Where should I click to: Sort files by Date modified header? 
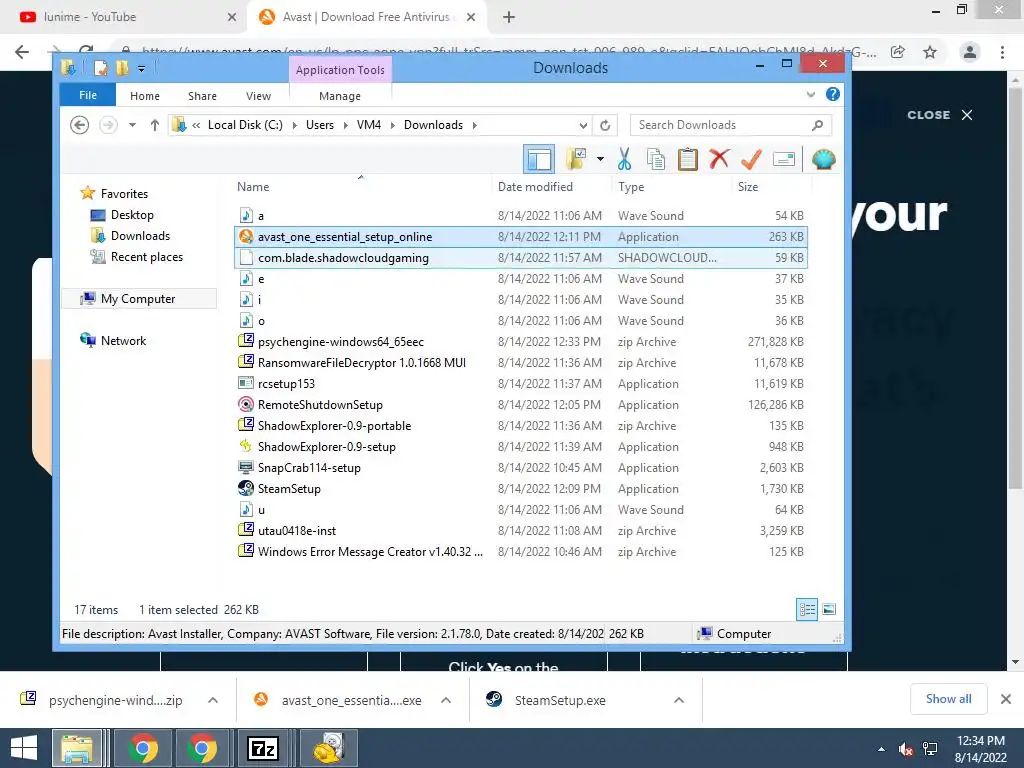click(551, 187)
